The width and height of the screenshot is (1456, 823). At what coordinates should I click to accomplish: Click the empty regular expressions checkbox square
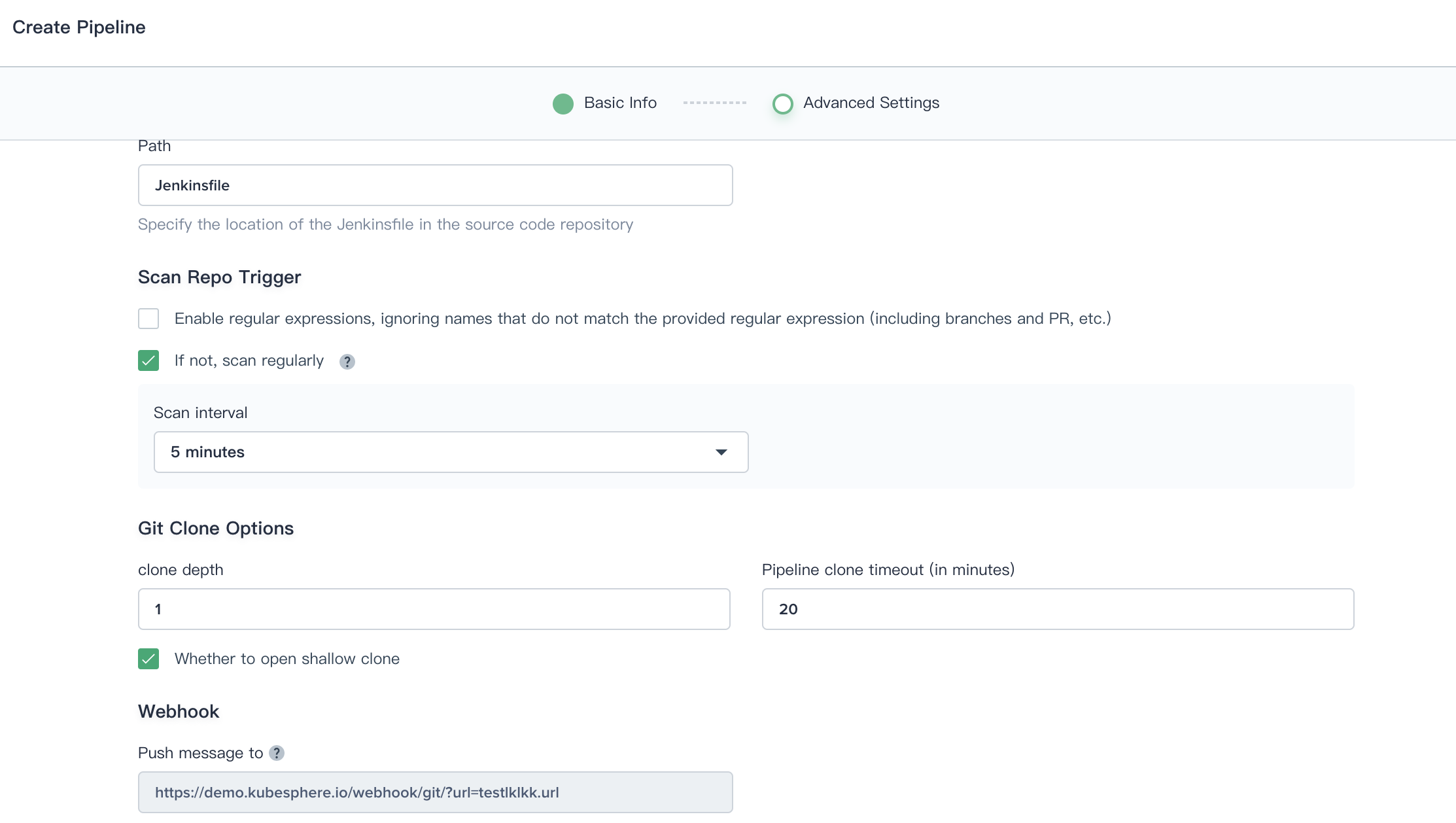pyautogui.click(x=148, y=319)
